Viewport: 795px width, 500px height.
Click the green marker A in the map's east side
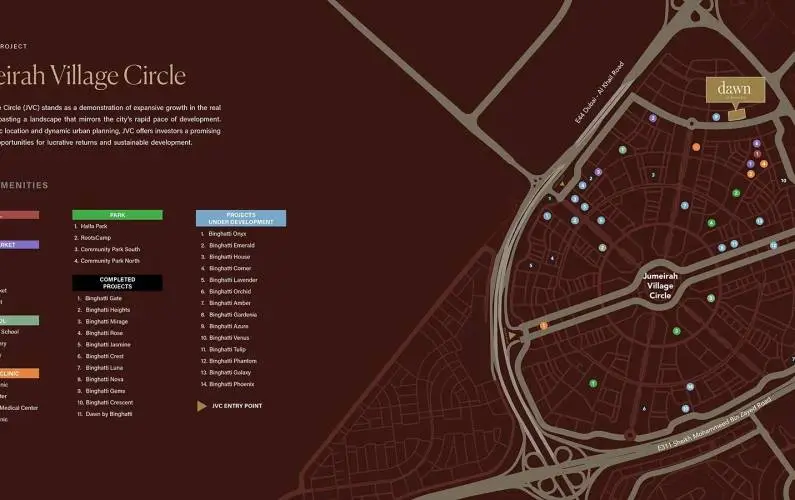click(711, 223)
